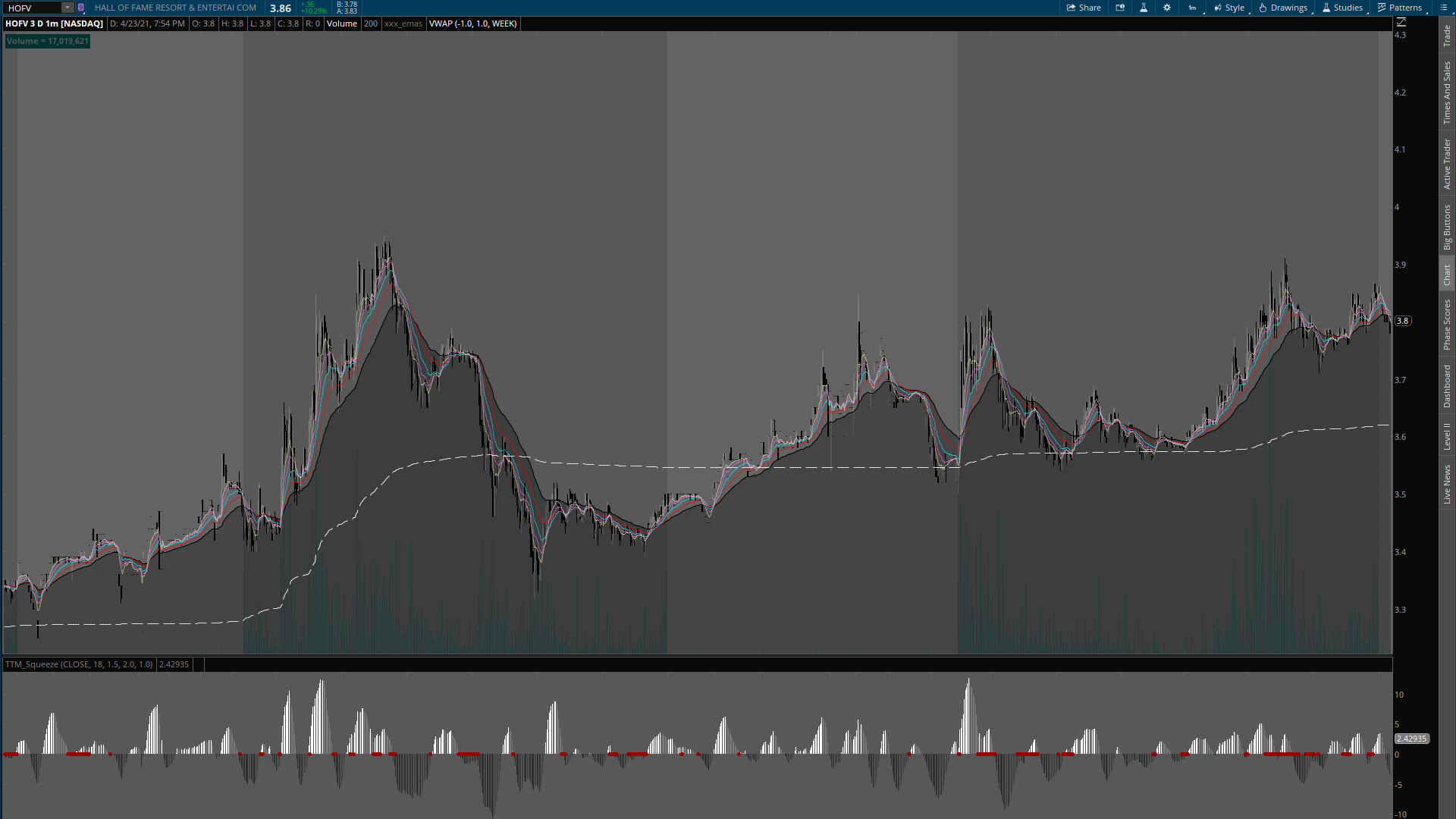Open the 1m timeframe selector
1456x819 pixels.
(1193, 8)
